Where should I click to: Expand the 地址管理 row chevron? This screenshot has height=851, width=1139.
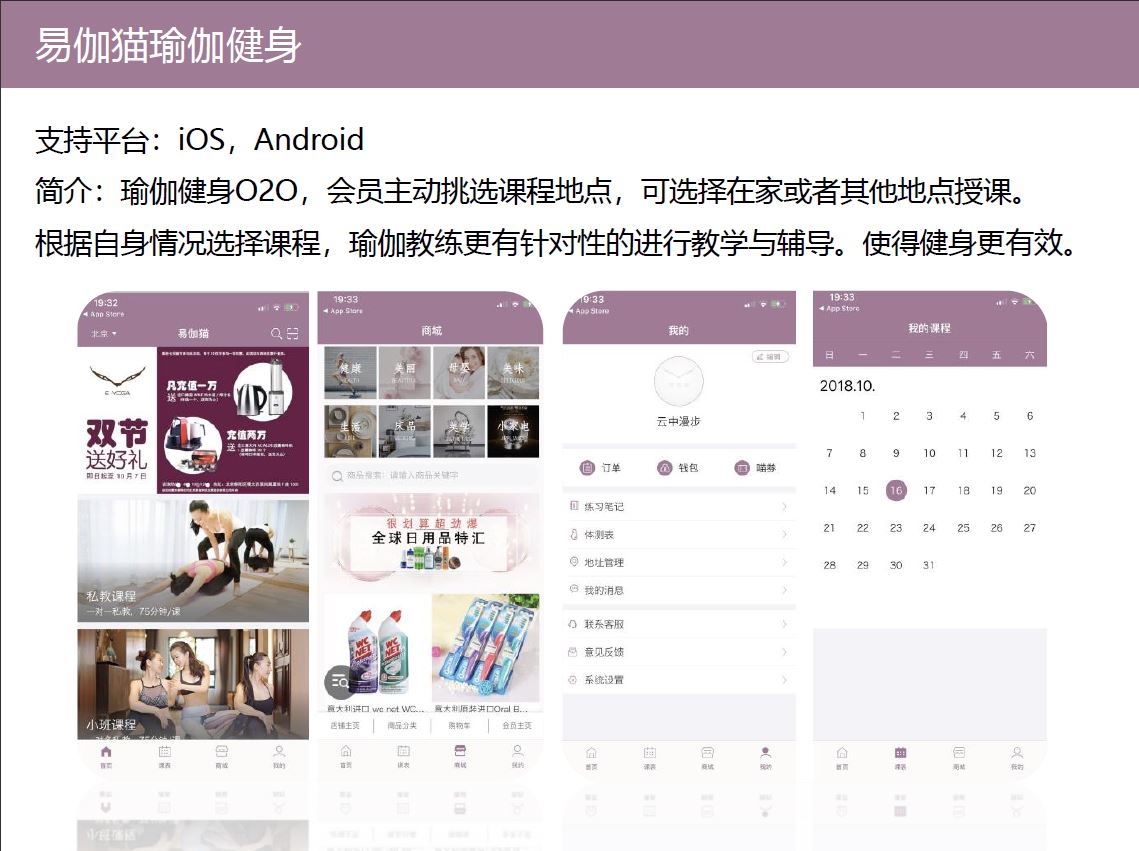click(x=785, y=562)
